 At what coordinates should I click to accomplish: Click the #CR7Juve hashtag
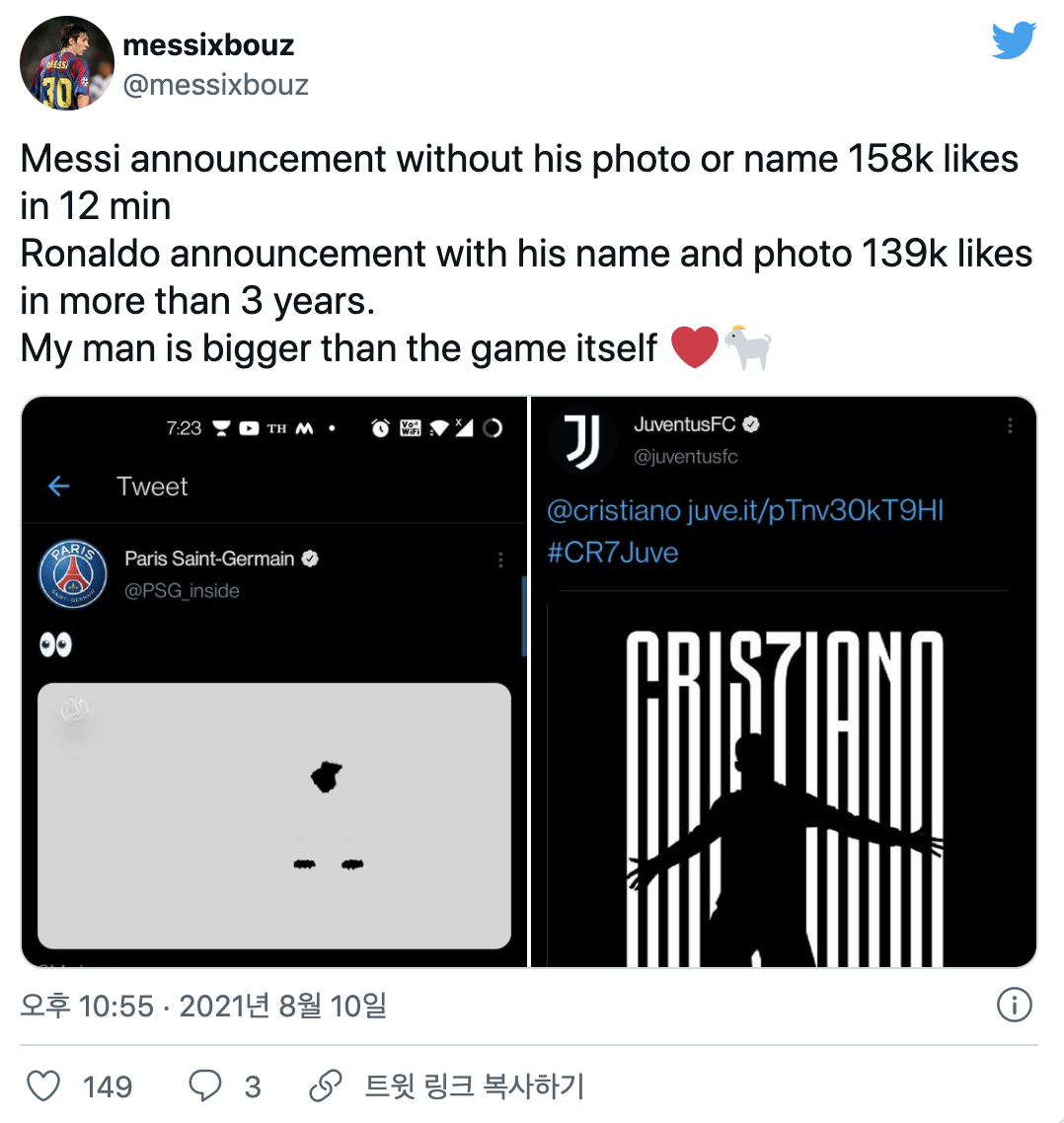[x=612, y=552]
